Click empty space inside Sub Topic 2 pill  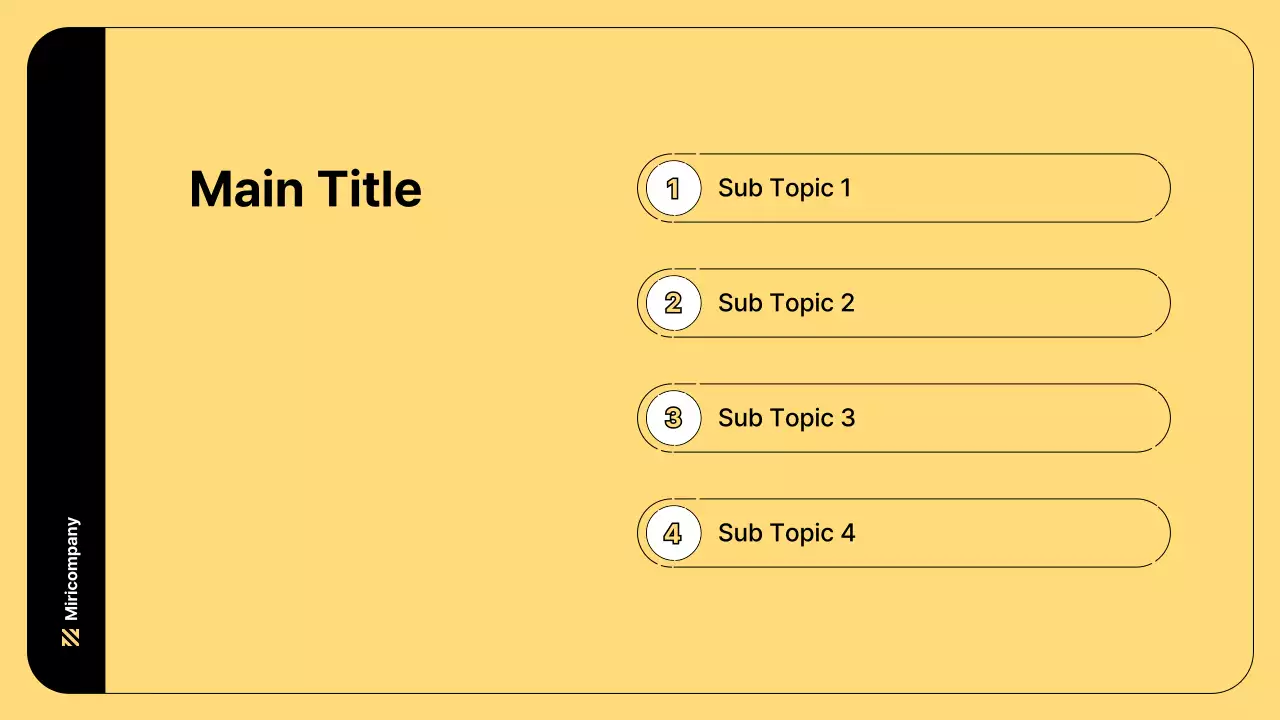(x=1010, y=303)
